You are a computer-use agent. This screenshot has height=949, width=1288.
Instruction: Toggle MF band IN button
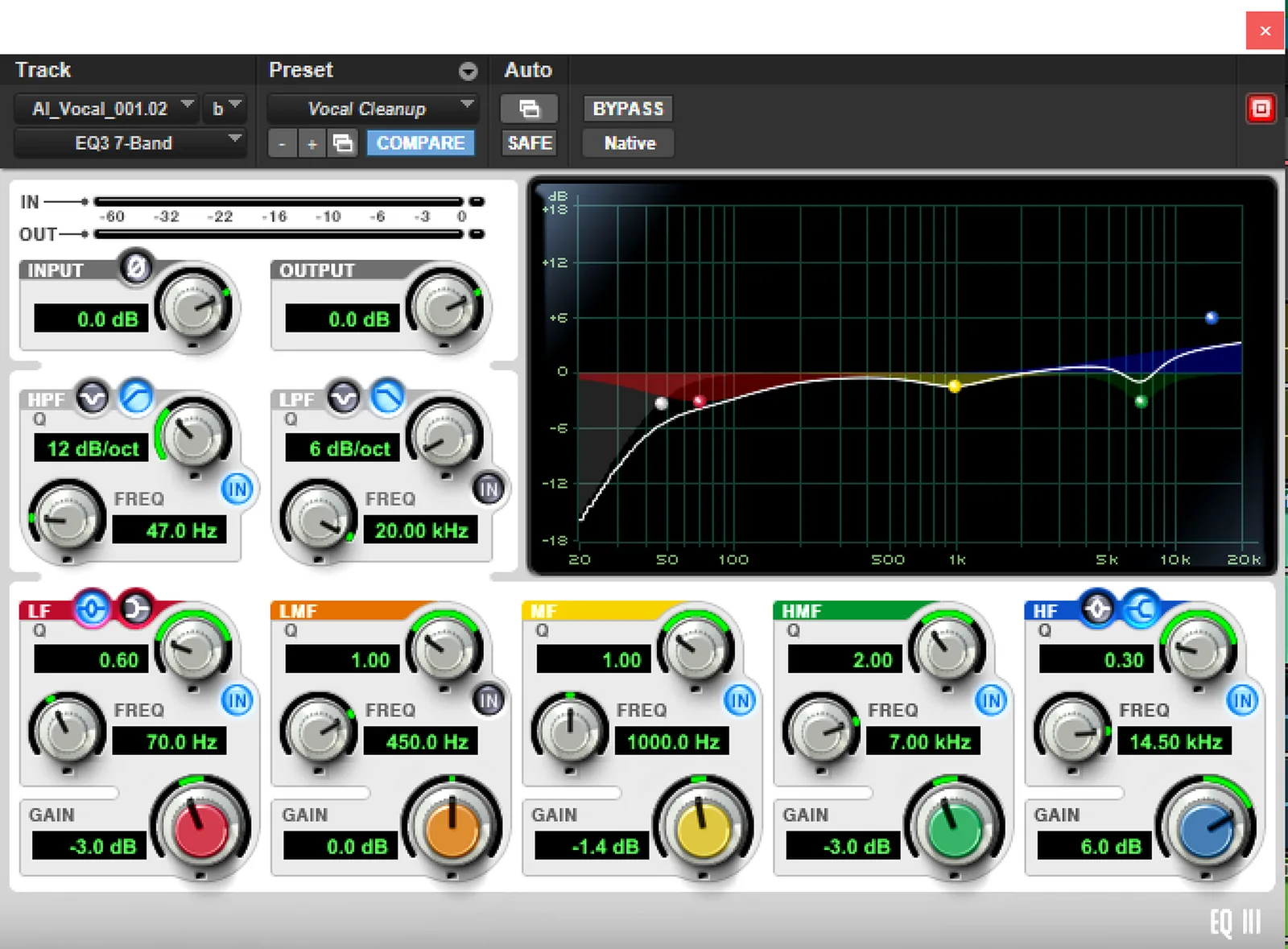click(740, 700)
